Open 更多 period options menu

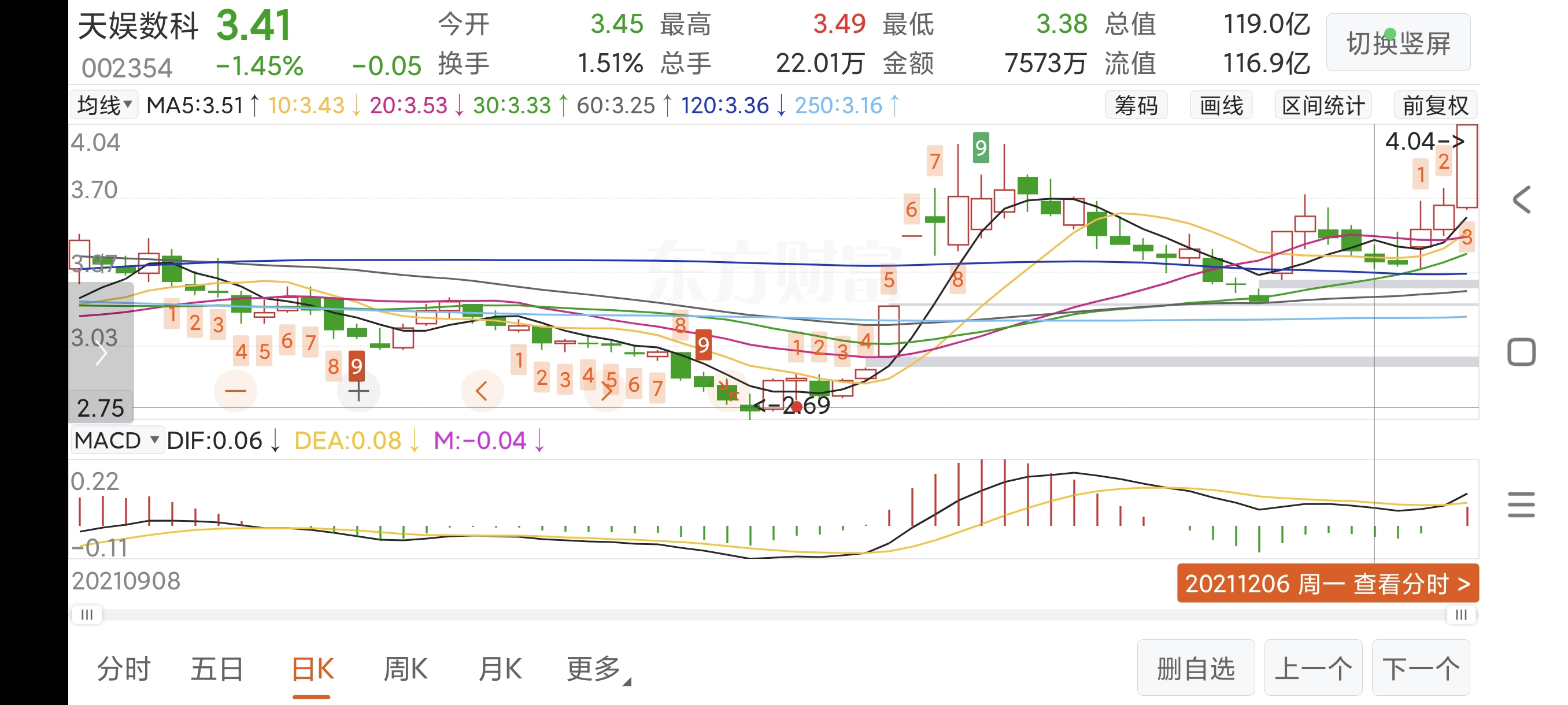598,669
